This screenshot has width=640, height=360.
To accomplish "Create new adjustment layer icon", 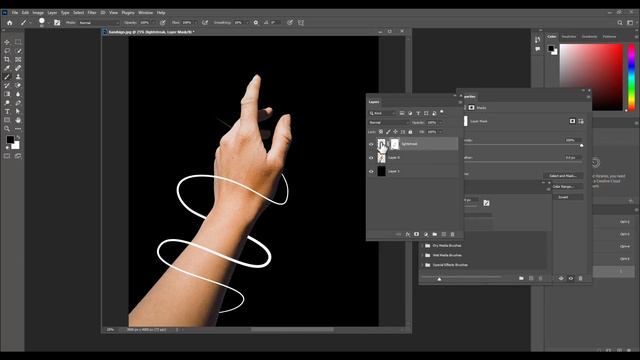I will (425, 234).
